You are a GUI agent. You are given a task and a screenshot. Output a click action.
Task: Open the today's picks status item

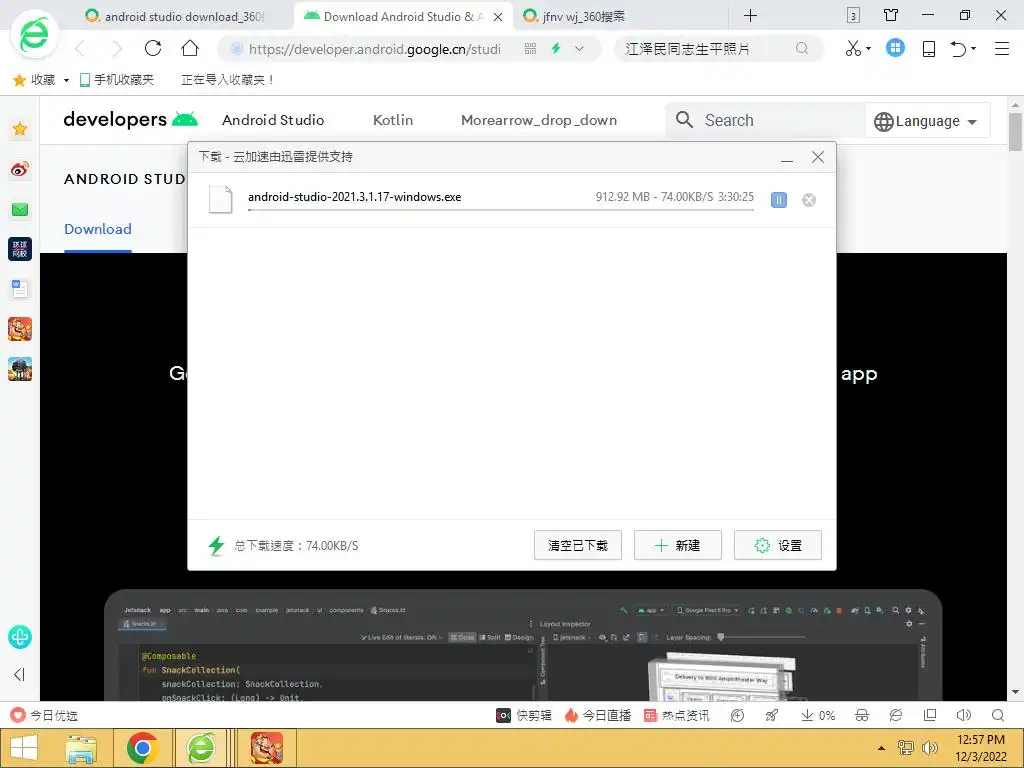(x=44, y=716)
